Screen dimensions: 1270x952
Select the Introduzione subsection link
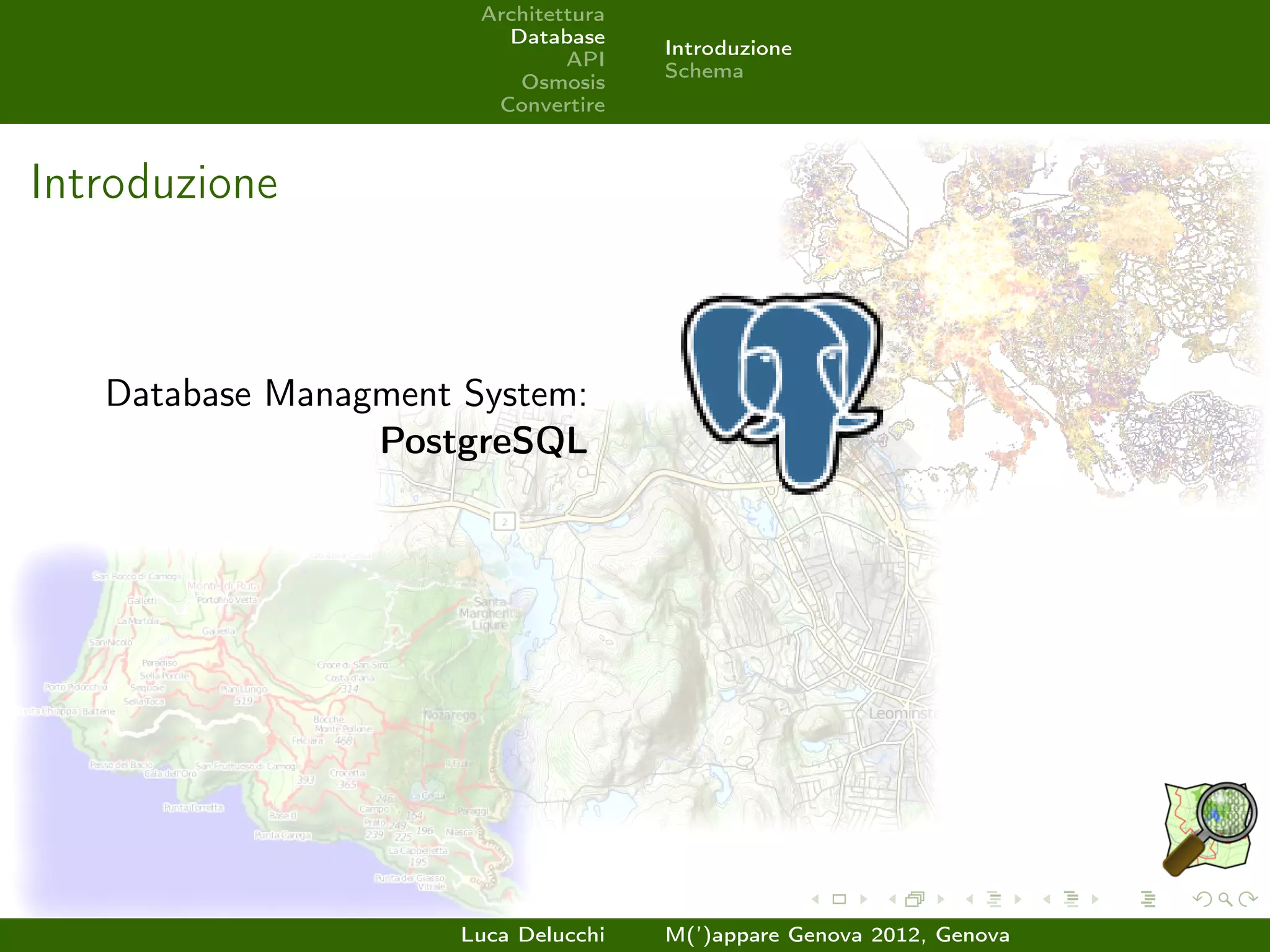point(729,48)
